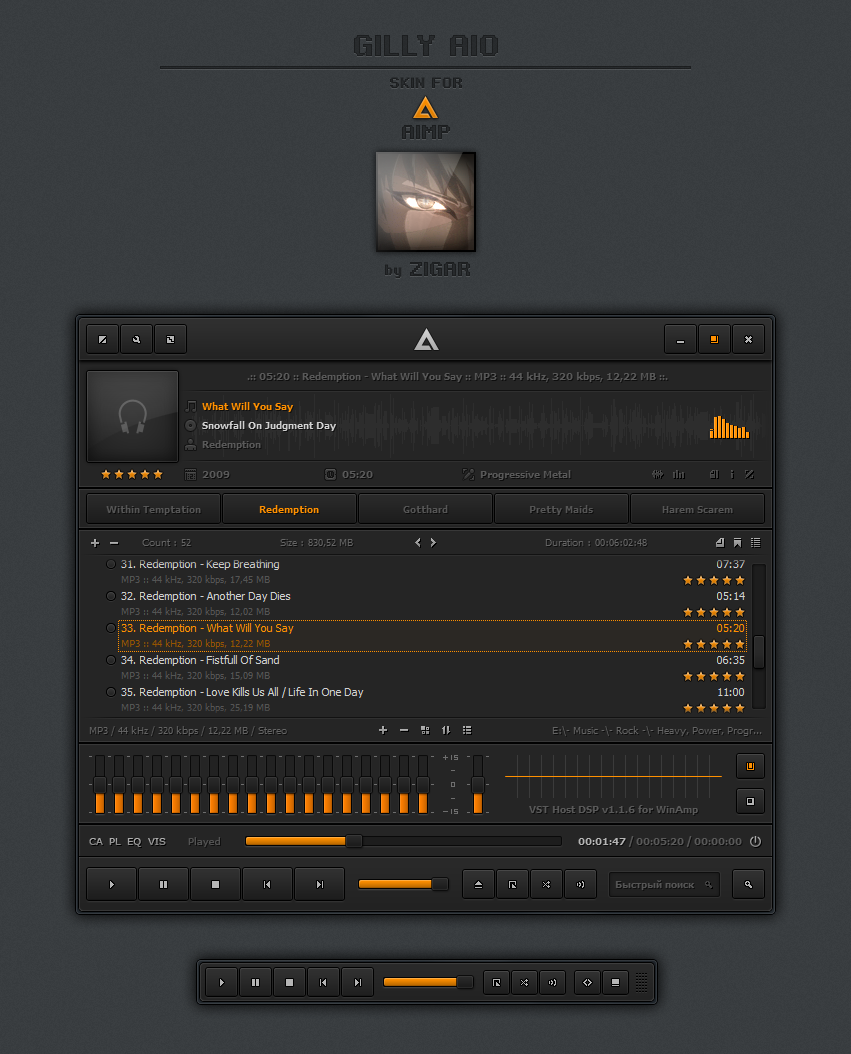Screen dimensions: 851x1054
Task: Click Next track in the main player controls
Action: tap(319, 885)
